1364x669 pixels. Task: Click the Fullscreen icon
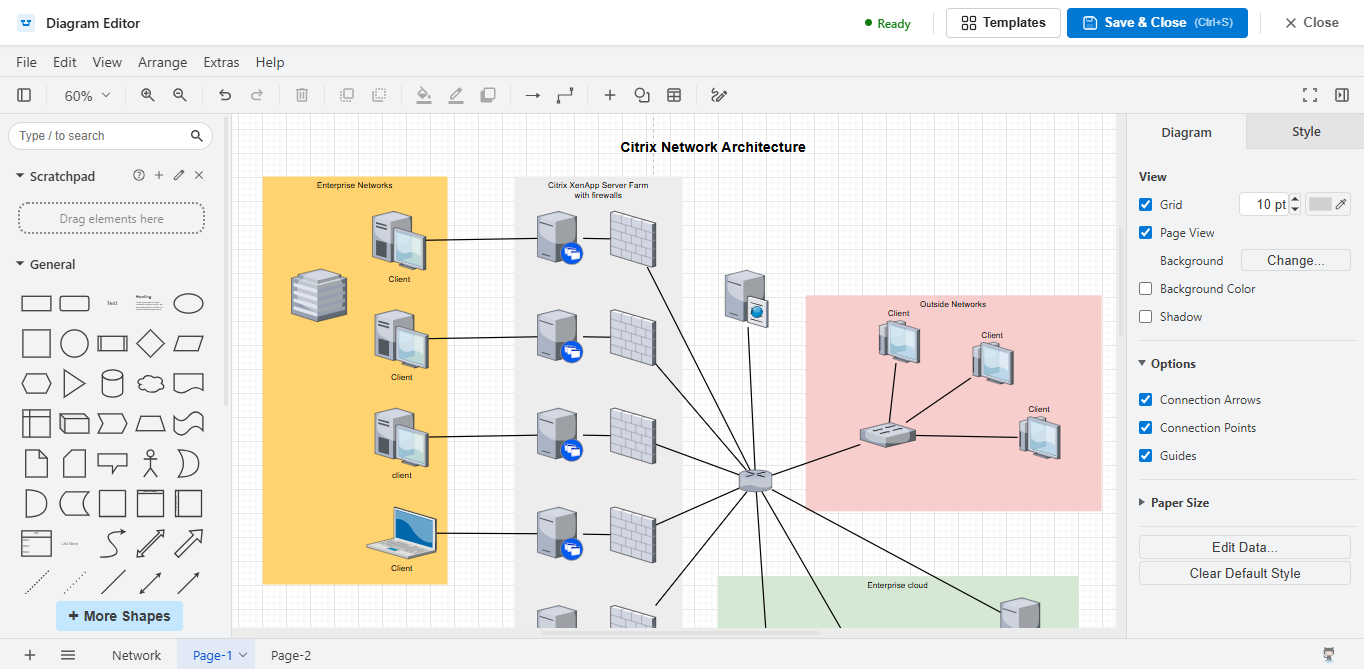[1310, 95]
